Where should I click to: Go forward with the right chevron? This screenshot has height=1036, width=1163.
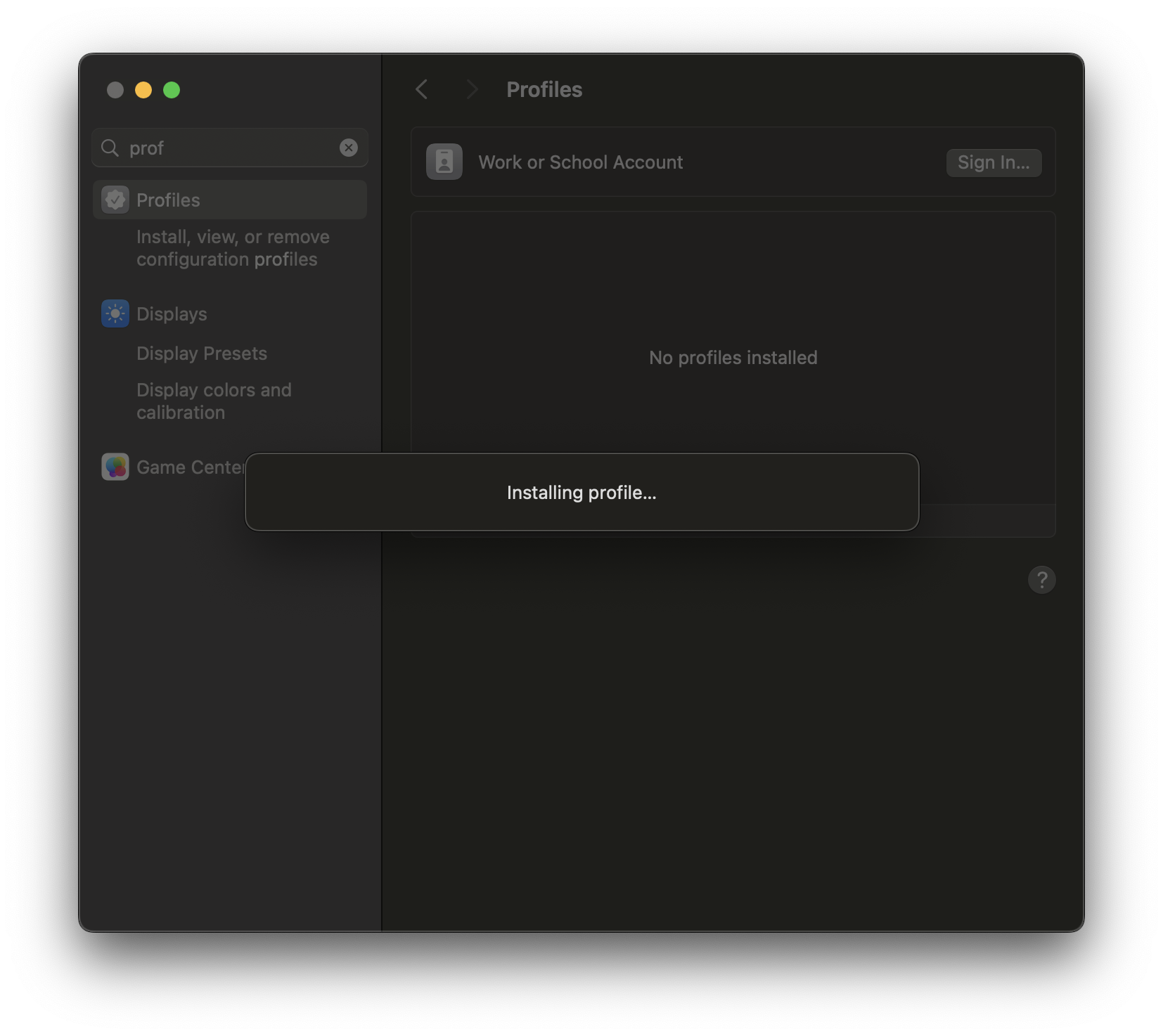(472, 89)
